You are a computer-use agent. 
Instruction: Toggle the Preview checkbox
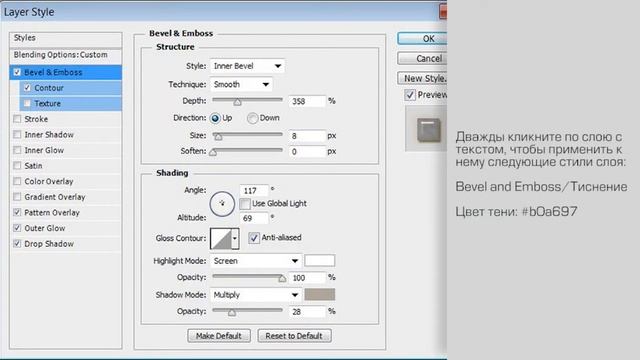coord(410,95)
